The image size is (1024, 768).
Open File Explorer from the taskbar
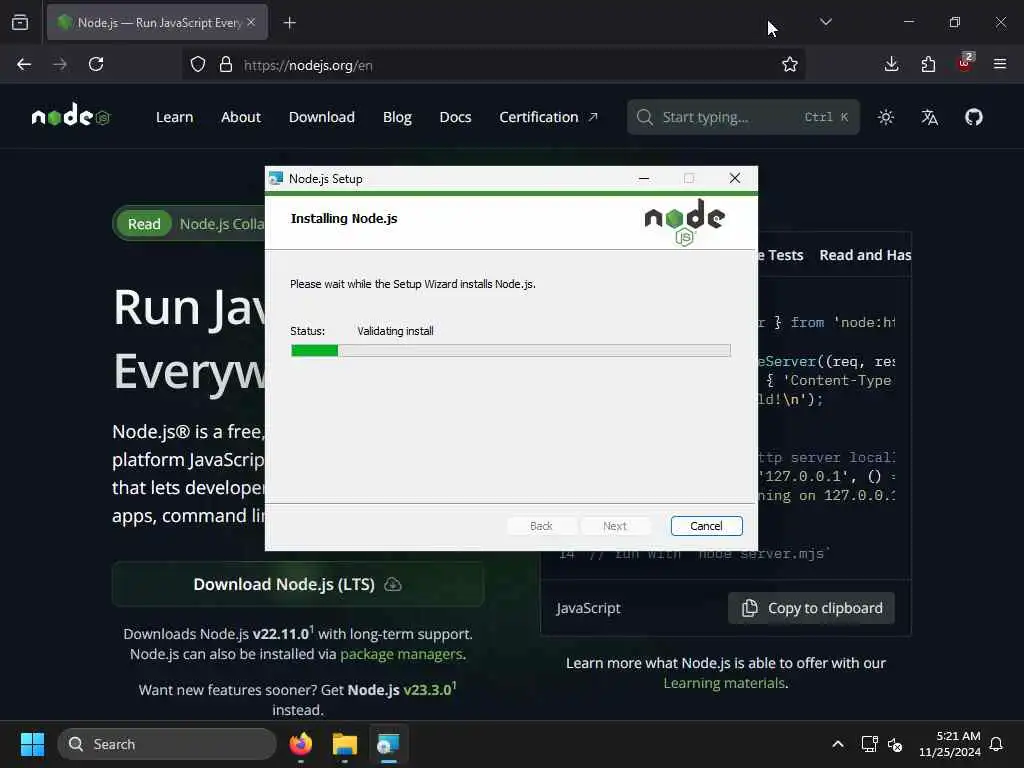(345, 744)
